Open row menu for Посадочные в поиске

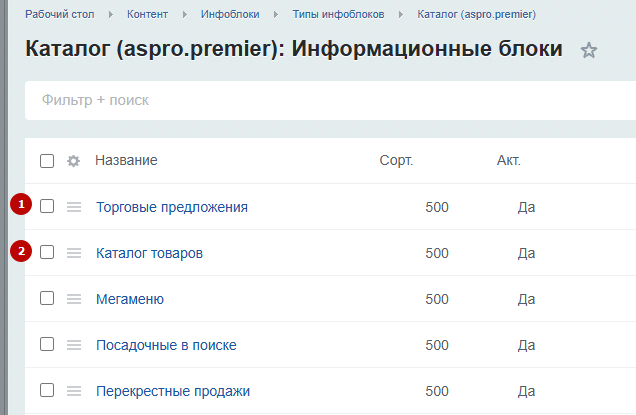74,345
